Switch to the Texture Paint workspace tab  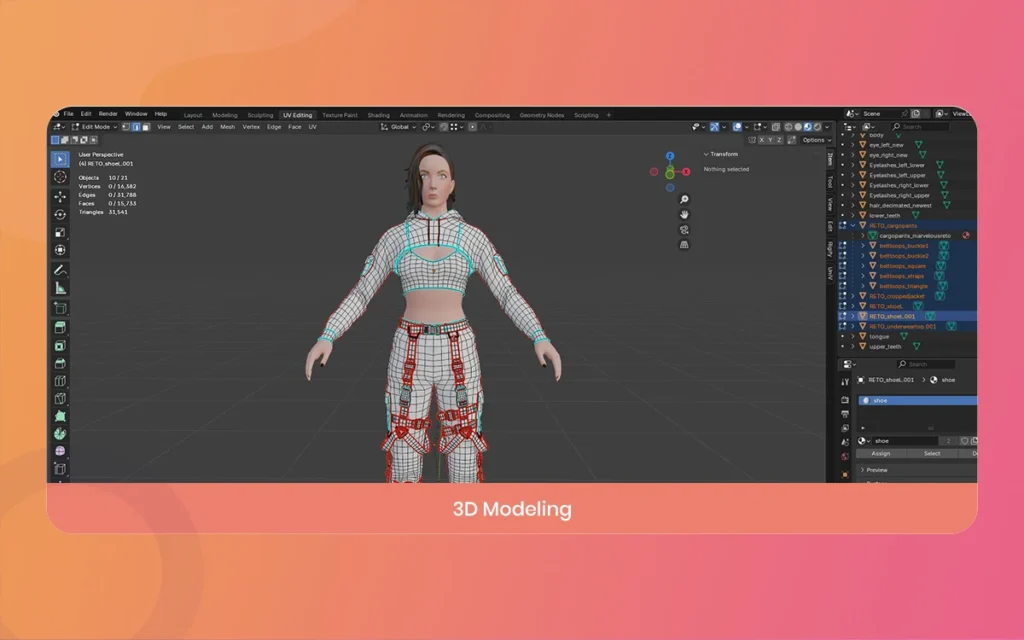340,115
